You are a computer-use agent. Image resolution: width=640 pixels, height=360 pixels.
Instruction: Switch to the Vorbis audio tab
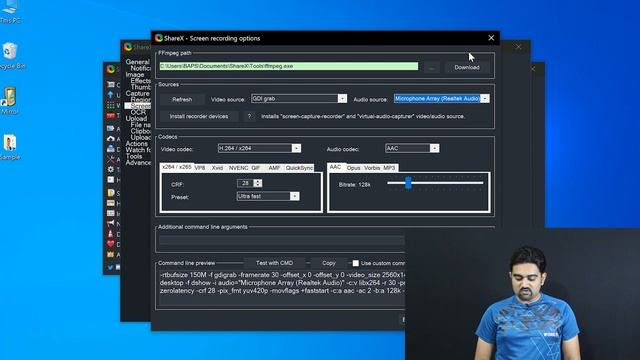coord(372,168)
